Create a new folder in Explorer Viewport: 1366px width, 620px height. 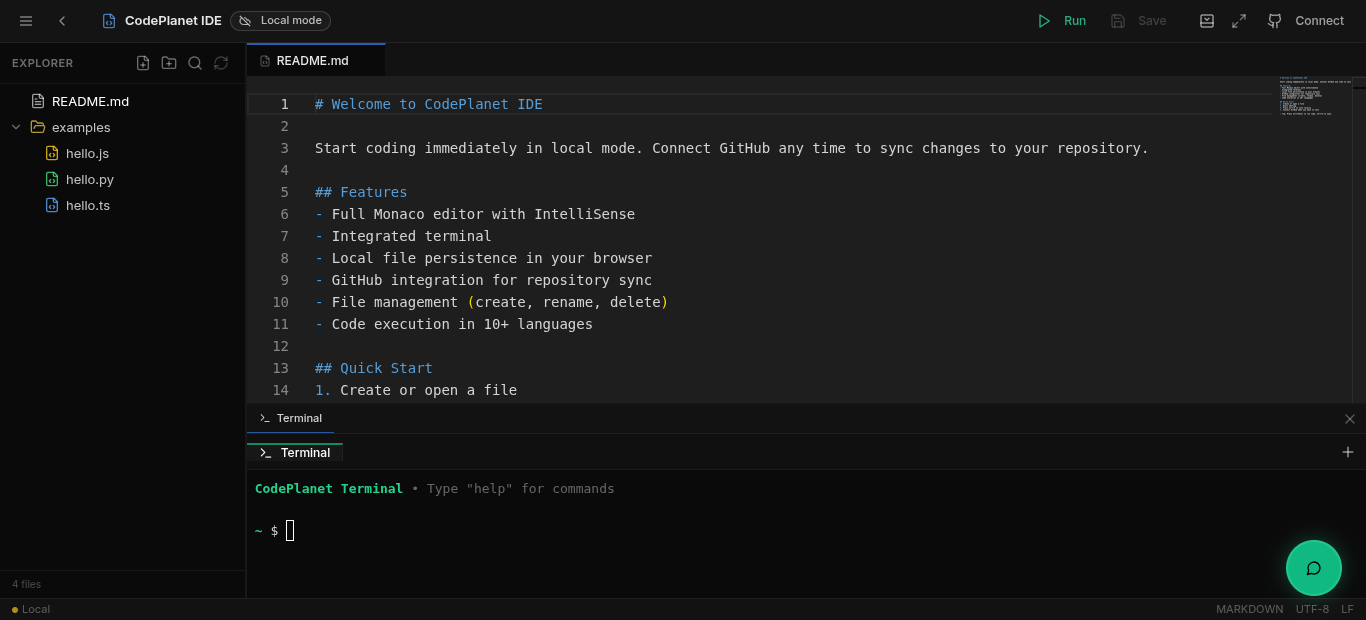pyautogui.click(x=169, y=63)
